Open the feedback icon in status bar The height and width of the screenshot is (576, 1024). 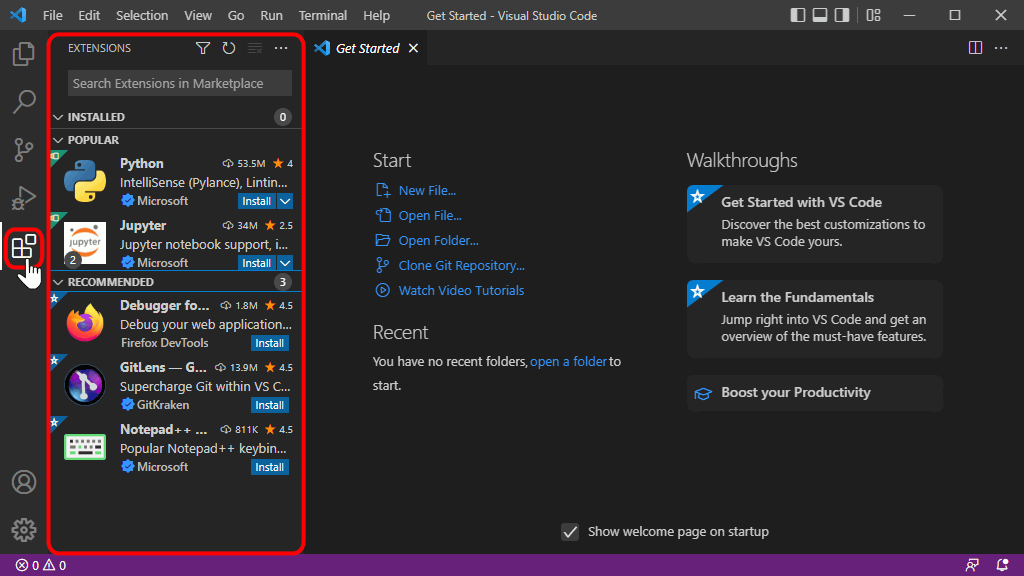click(972, 565)
